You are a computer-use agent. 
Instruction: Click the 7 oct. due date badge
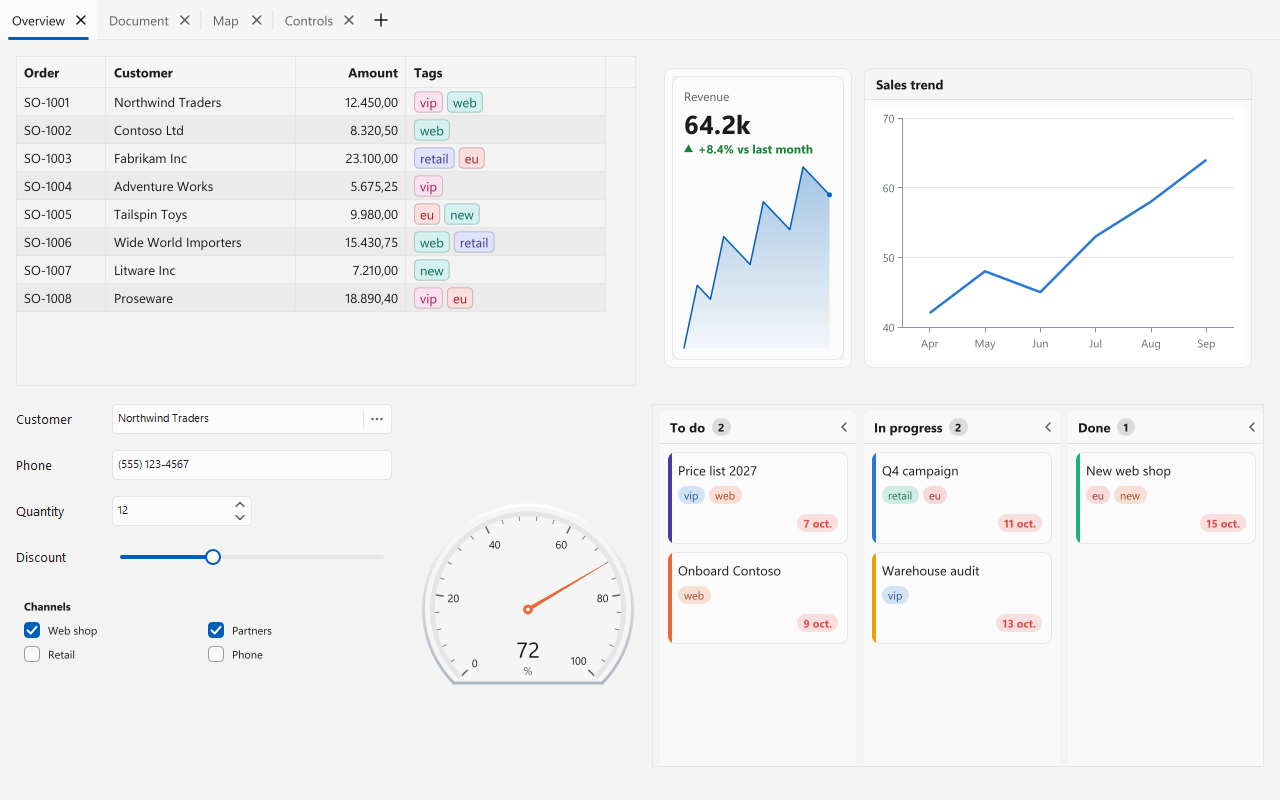818,523
